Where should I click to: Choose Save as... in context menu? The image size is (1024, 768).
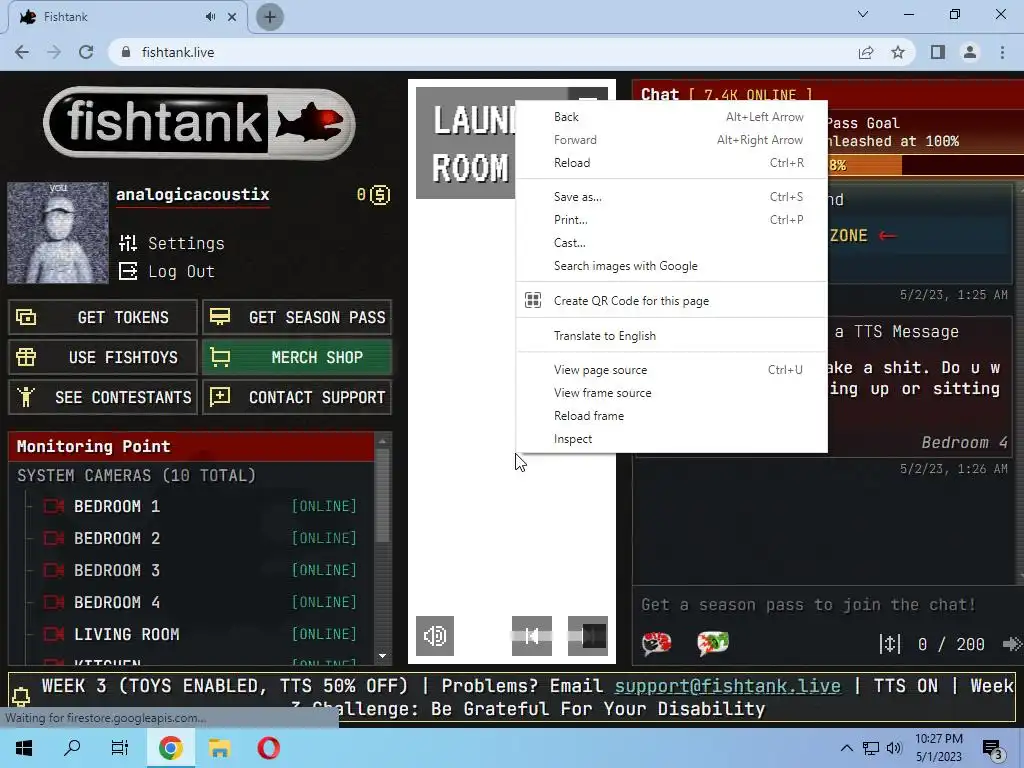click(671, 197)
